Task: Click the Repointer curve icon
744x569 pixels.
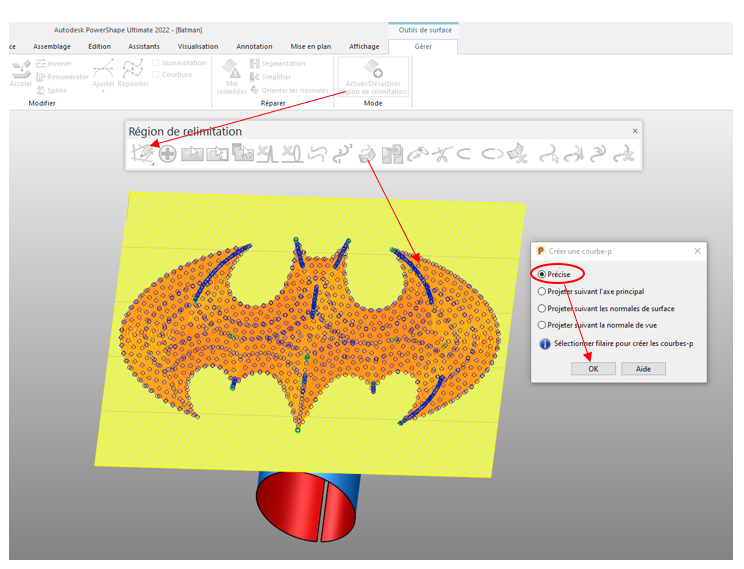Action: [x=133, y=68]
